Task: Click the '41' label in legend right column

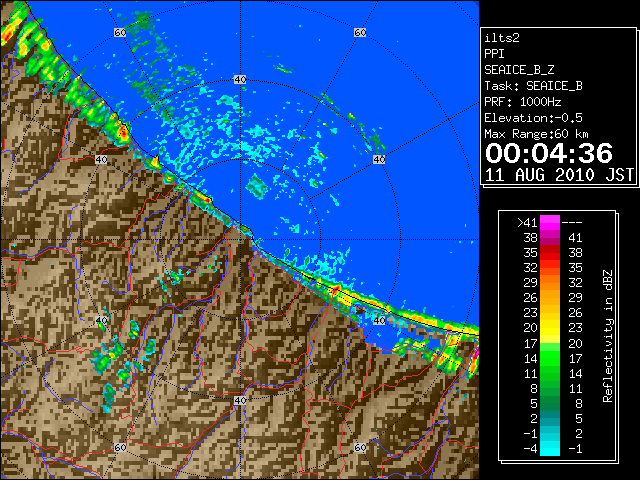Action: (575, 238)
